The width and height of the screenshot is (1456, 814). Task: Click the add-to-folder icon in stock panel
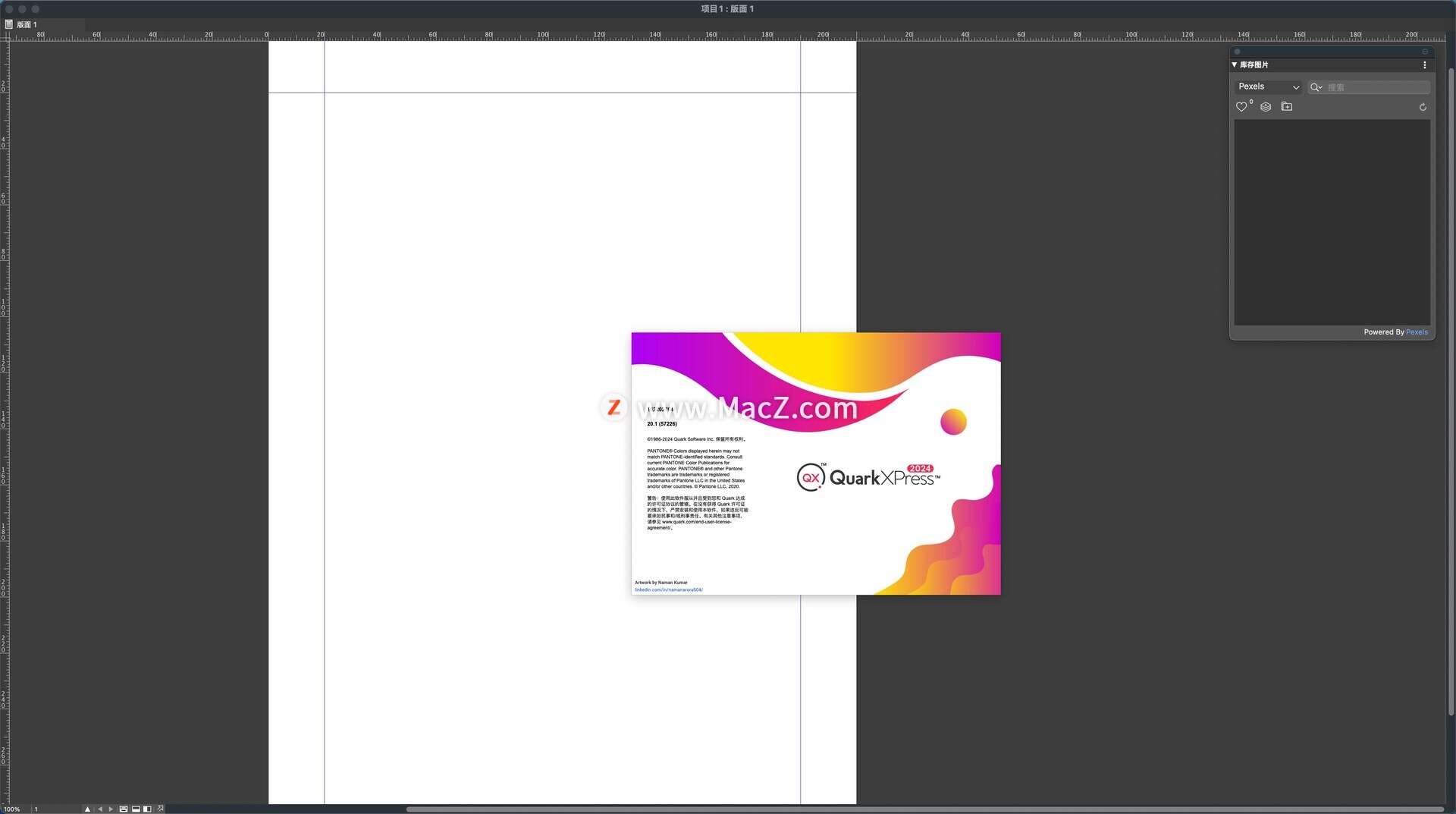tap(1287, 107)
